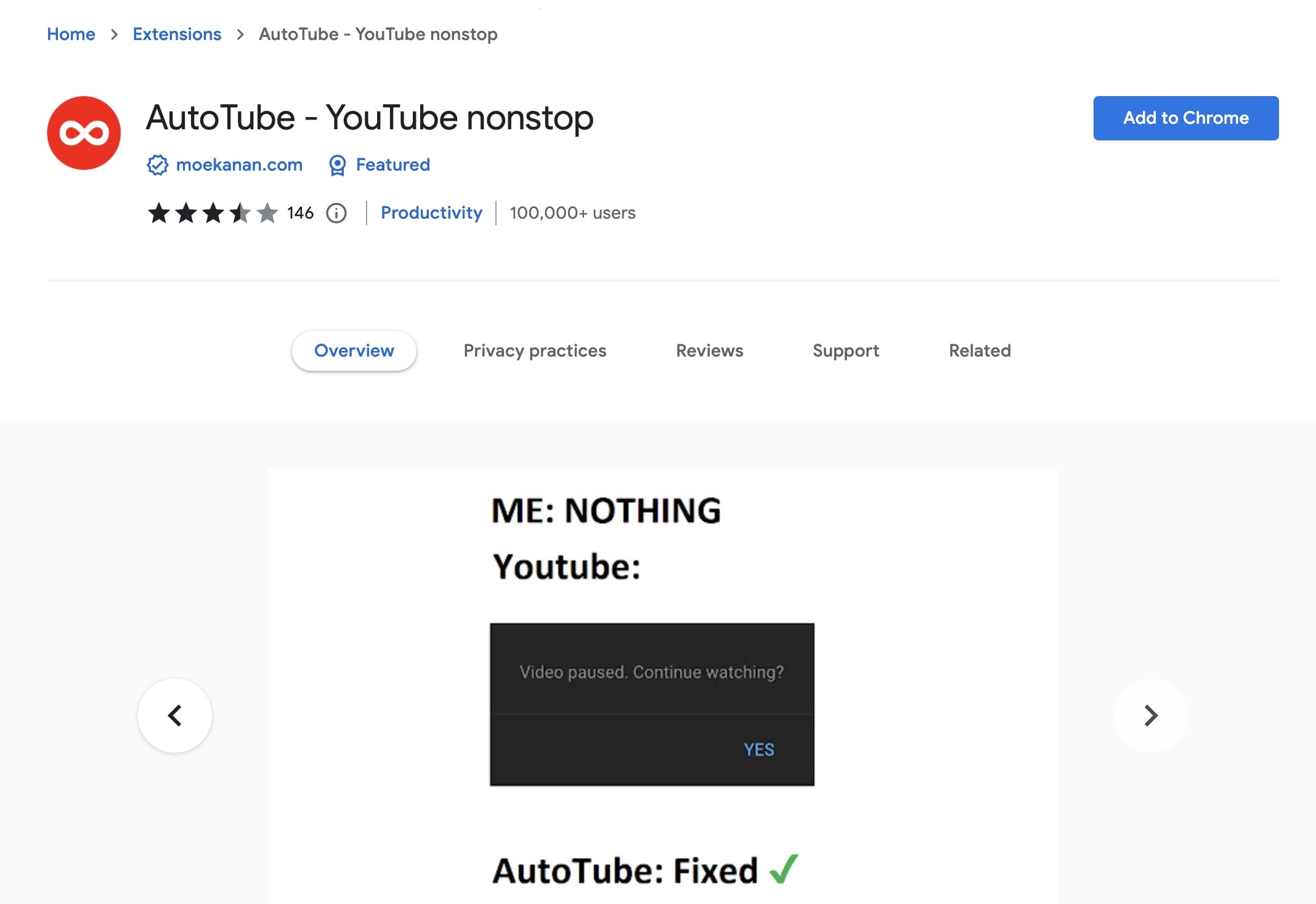This screenshot has height=904, width=1316.
Task: Go to previous screenshot with left arrow
Action: pyautogui.click(x=175, y=715)
